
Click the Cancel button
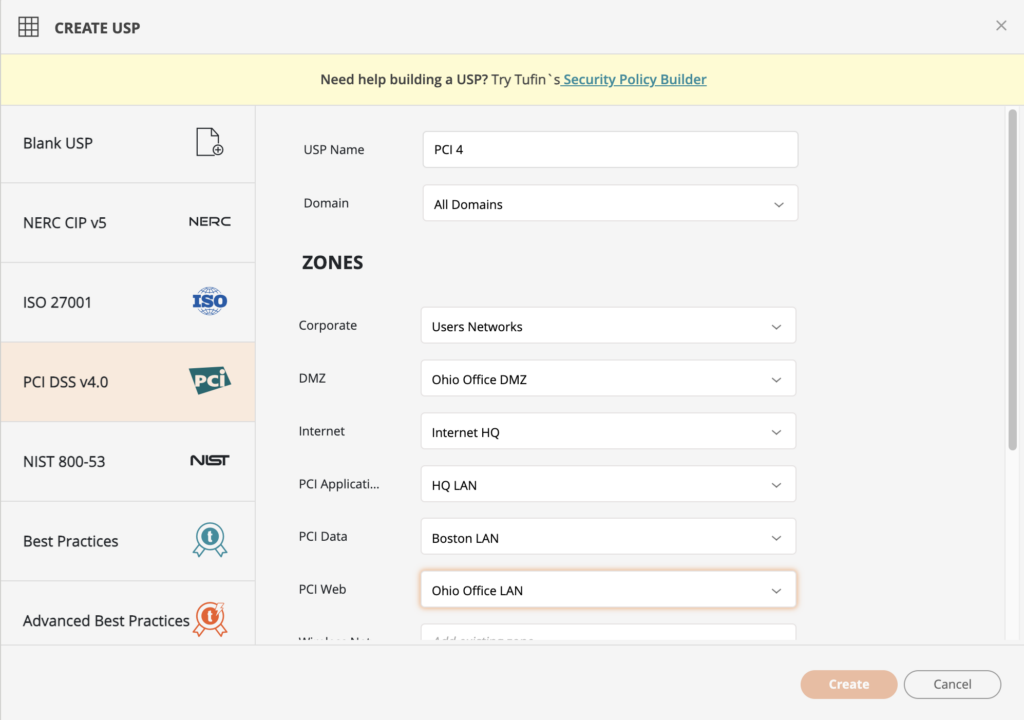click(952, 684)
